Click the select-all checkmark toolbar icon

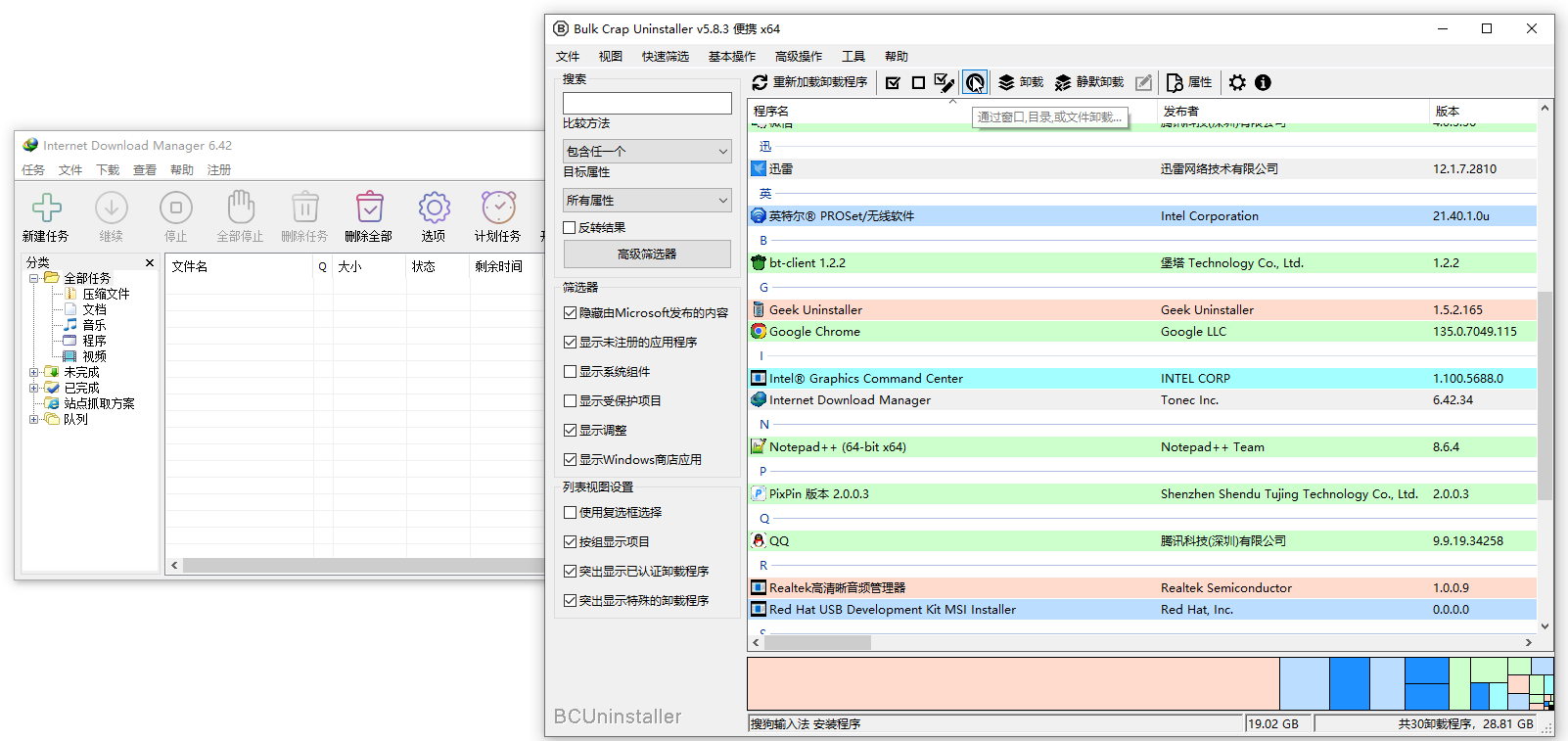point(893,82)
